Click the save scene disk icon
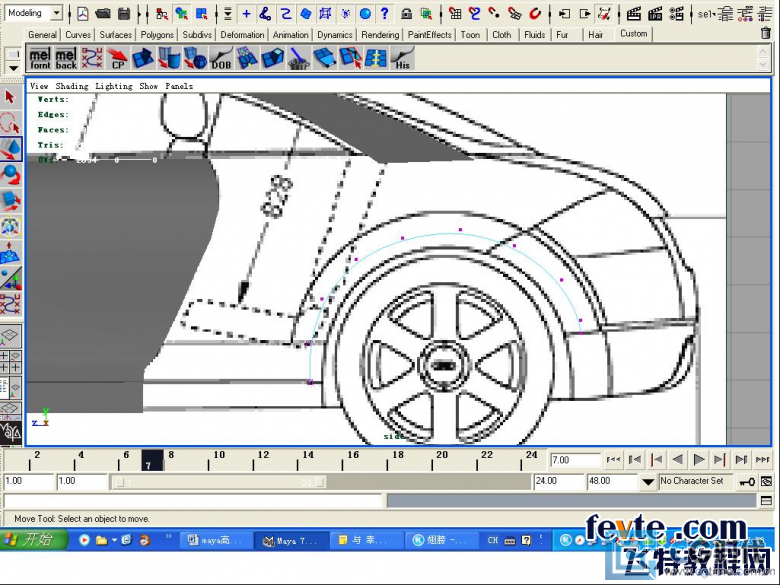The width and height of the screenshot is (780, 585). pos(123,14)
